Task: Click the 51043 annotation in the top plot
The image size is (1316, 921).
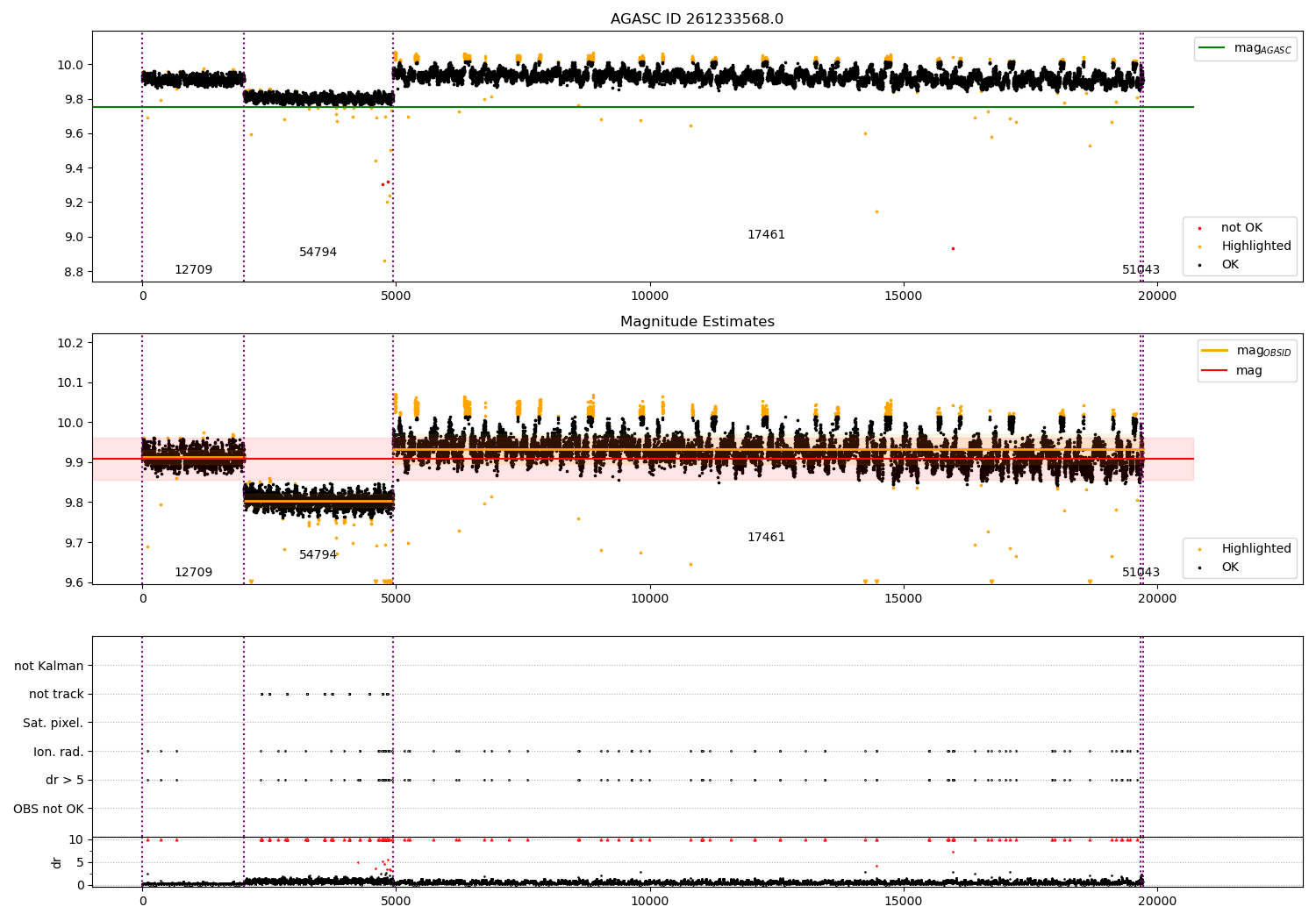Action: pyautogui.click(x=1141, y=270)
